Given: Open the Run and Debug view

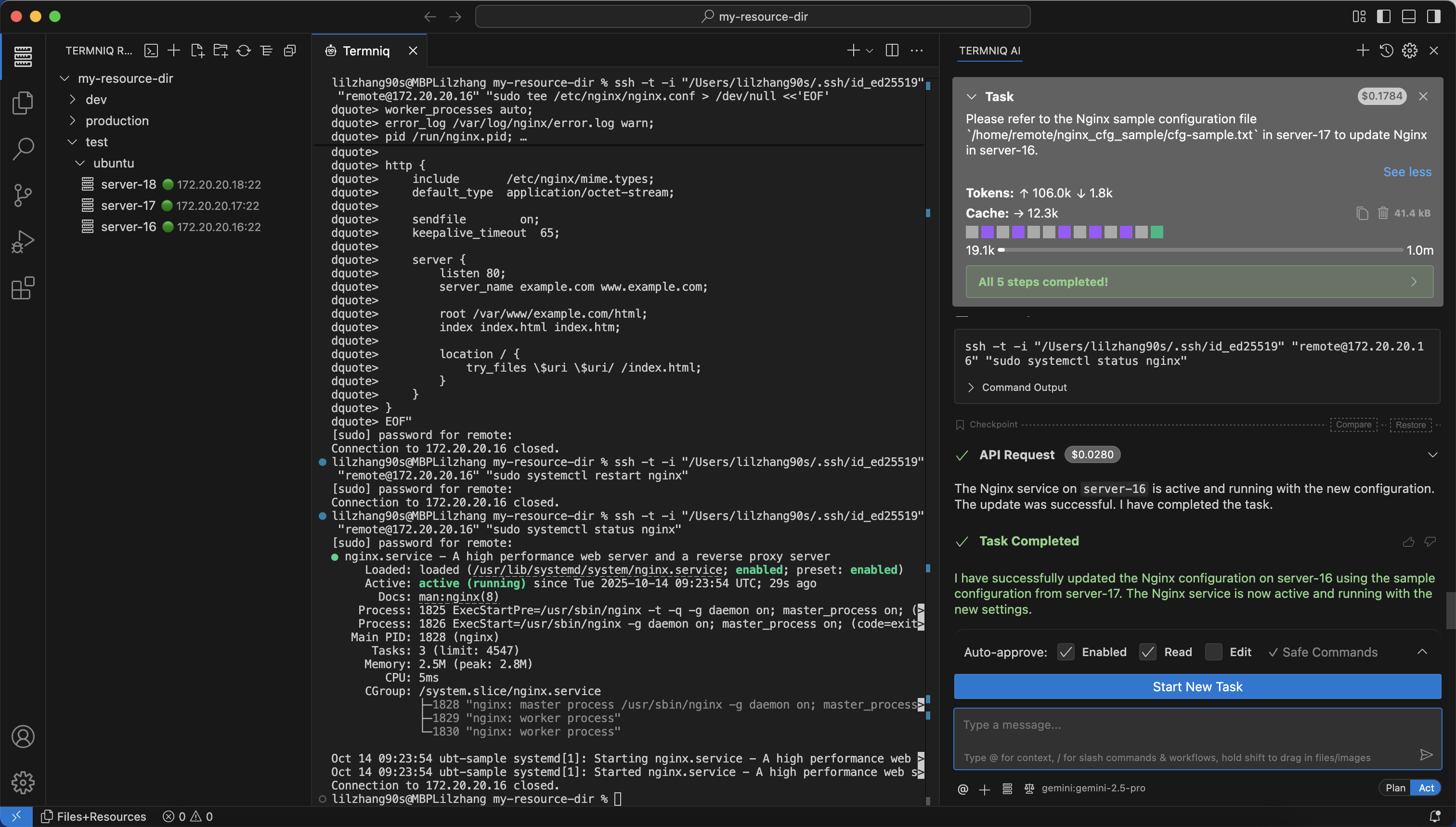Looking at the screenshot, I should (23, 241).
